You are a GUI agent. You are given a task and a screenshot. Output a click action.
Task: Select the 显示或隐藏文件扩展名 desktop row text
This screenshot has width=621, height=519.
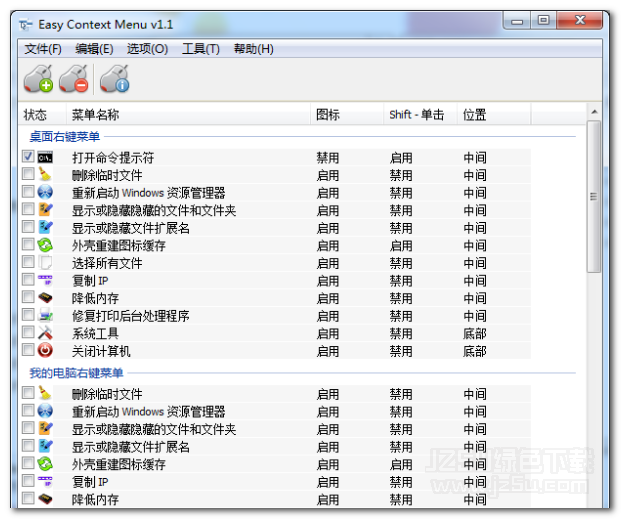(131, 228)
